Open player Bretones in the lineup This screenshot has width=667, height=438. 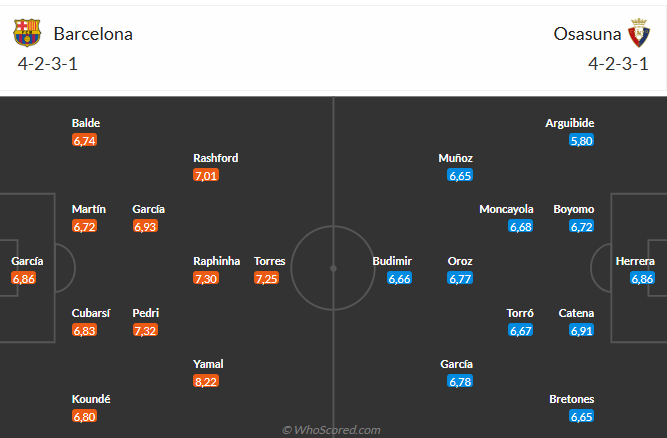(572, 399)
